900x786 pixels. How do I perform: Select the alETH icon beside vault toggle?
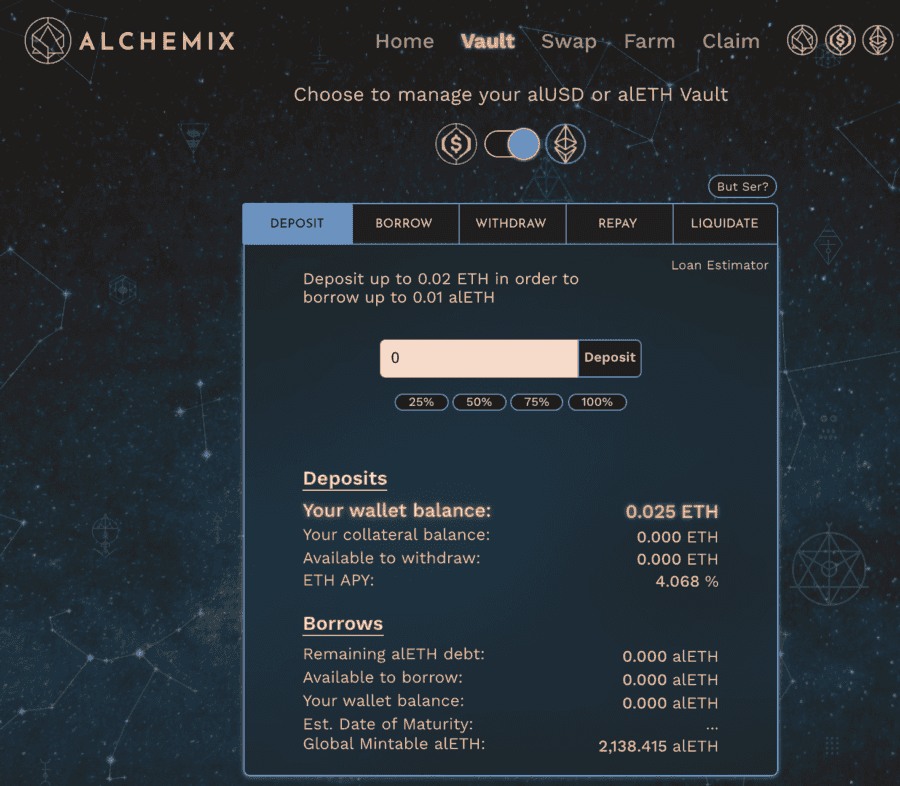[x=566, y=145]
